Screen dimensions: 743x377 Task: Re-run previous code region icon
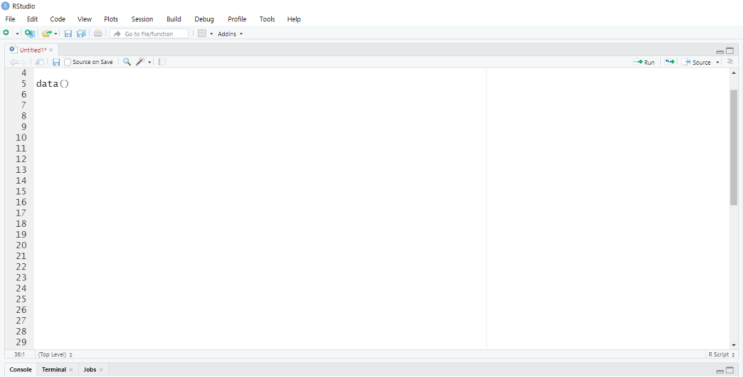[x=670, y=62]
